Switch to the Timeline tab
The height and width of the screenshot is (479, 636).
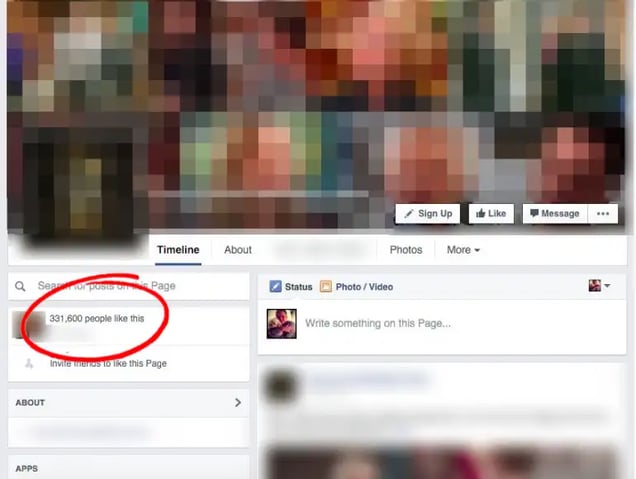point(178,250)
